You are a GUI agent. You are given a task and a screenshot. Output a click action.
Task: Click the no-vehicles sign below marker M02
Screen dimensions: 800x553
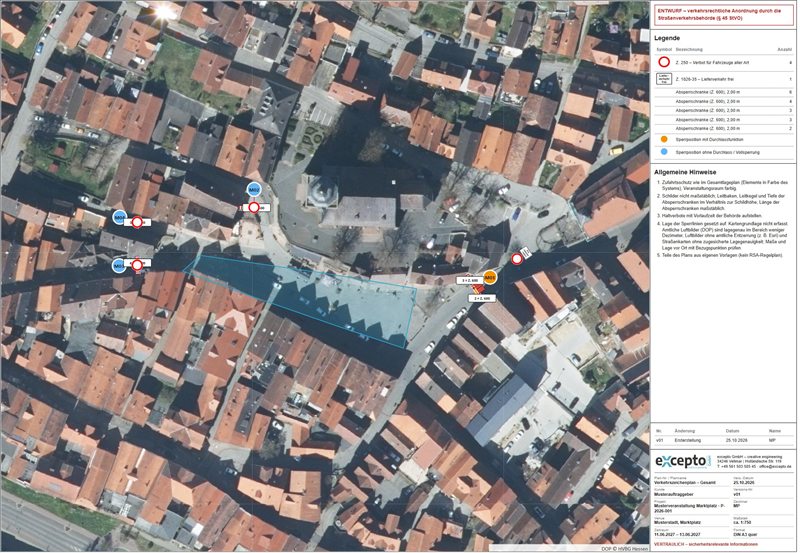254,208
